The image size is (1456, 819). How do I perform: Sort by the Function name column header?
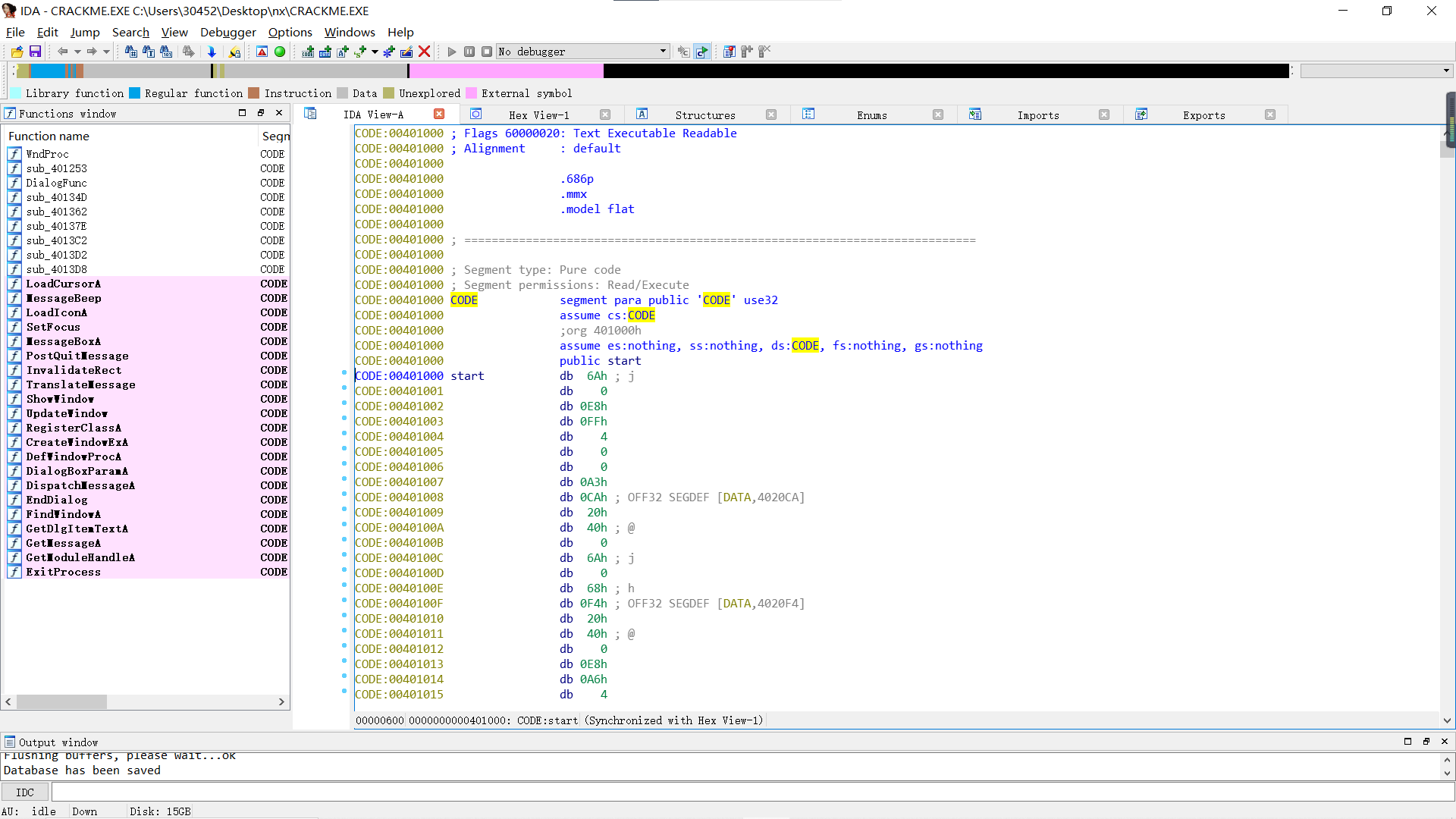coord(130,136)
